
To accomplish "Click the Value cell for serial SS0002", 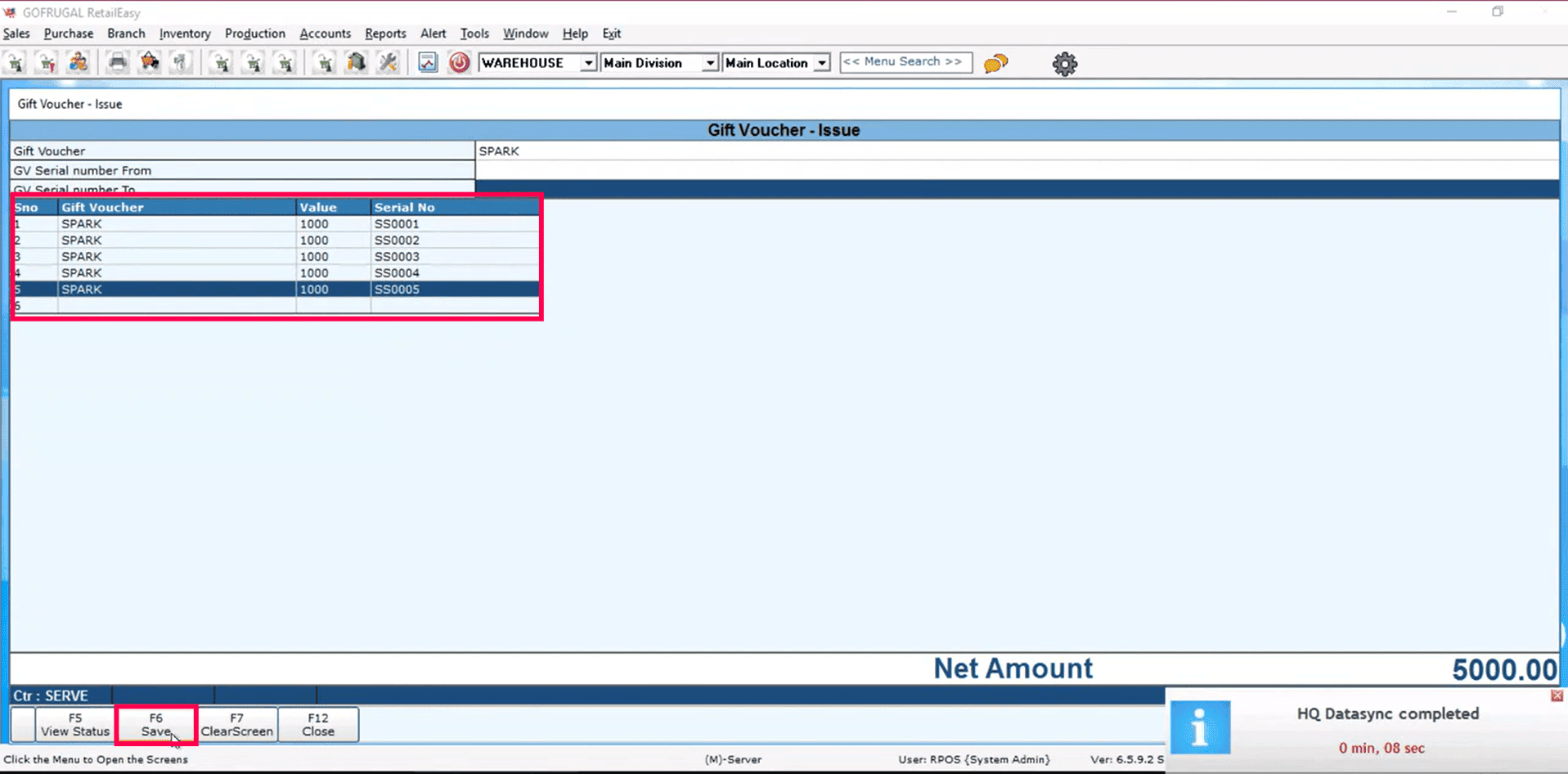I will point(333,241).
